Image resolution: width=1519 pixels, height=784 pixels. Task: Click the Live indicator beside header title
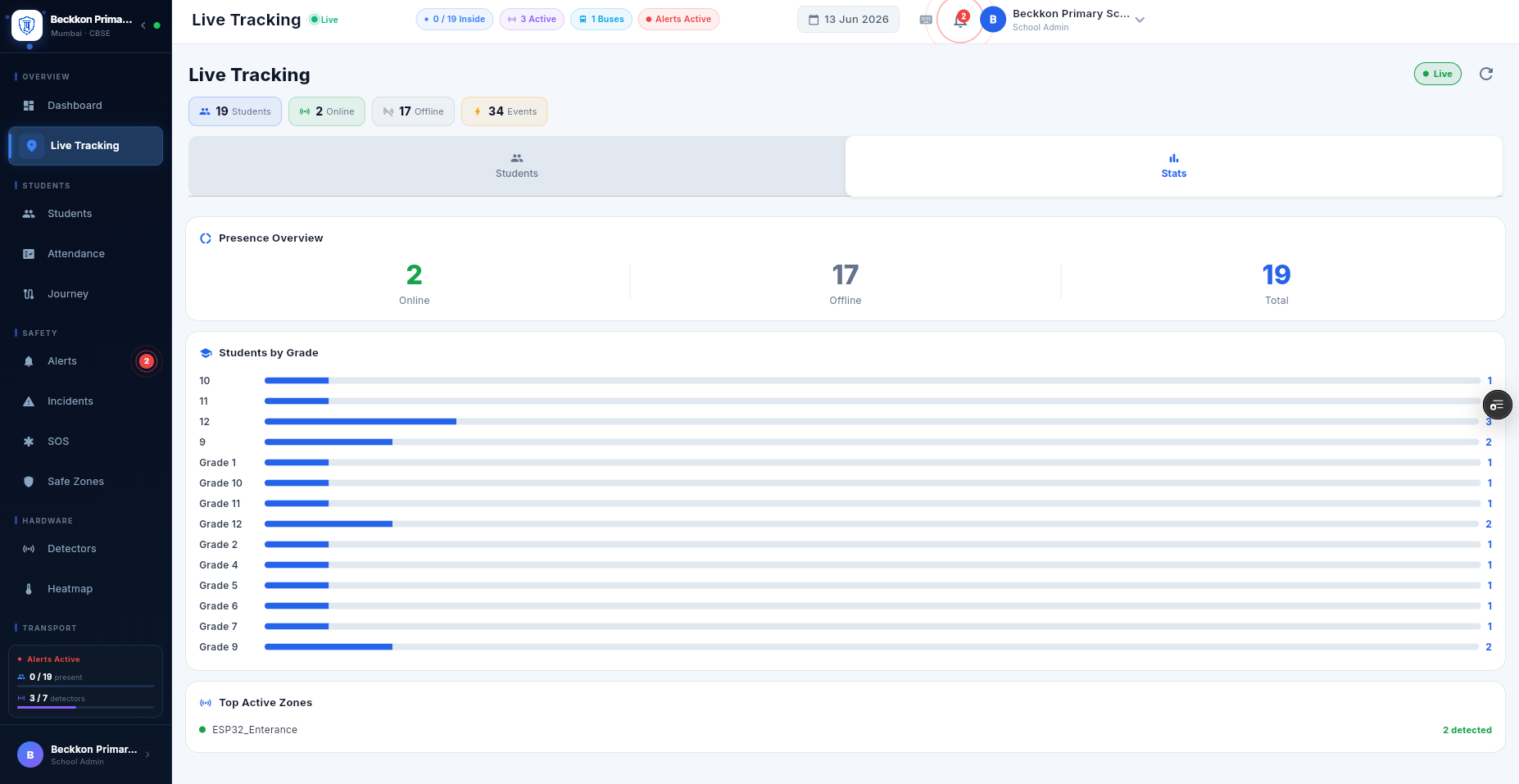(x=324, y=20)
